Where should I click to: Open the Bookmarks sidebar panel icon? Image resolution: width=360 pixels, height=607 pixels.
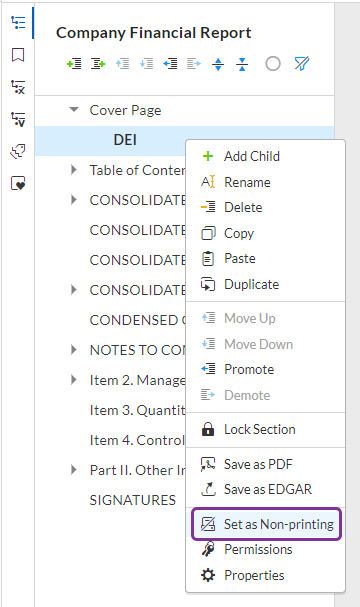tap(18, 55)
